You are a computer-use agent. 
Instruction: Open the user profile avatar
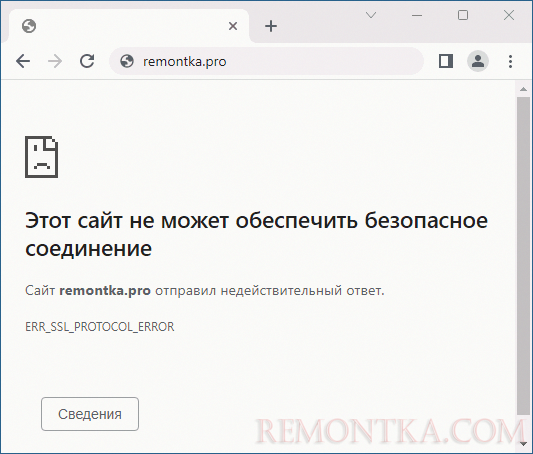(478, 61)
